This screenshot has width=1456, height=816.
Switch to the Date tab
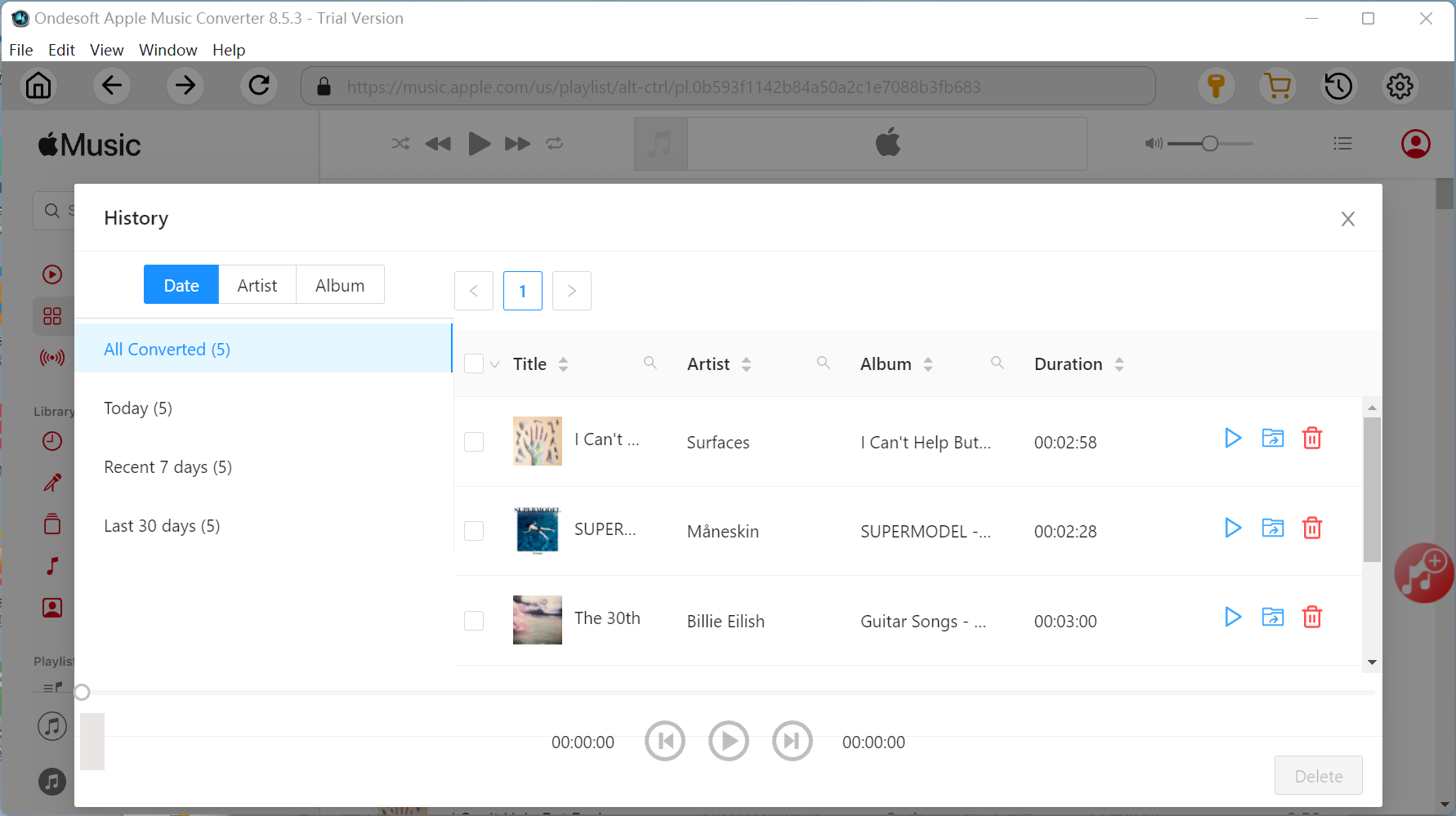click(181, 285)
